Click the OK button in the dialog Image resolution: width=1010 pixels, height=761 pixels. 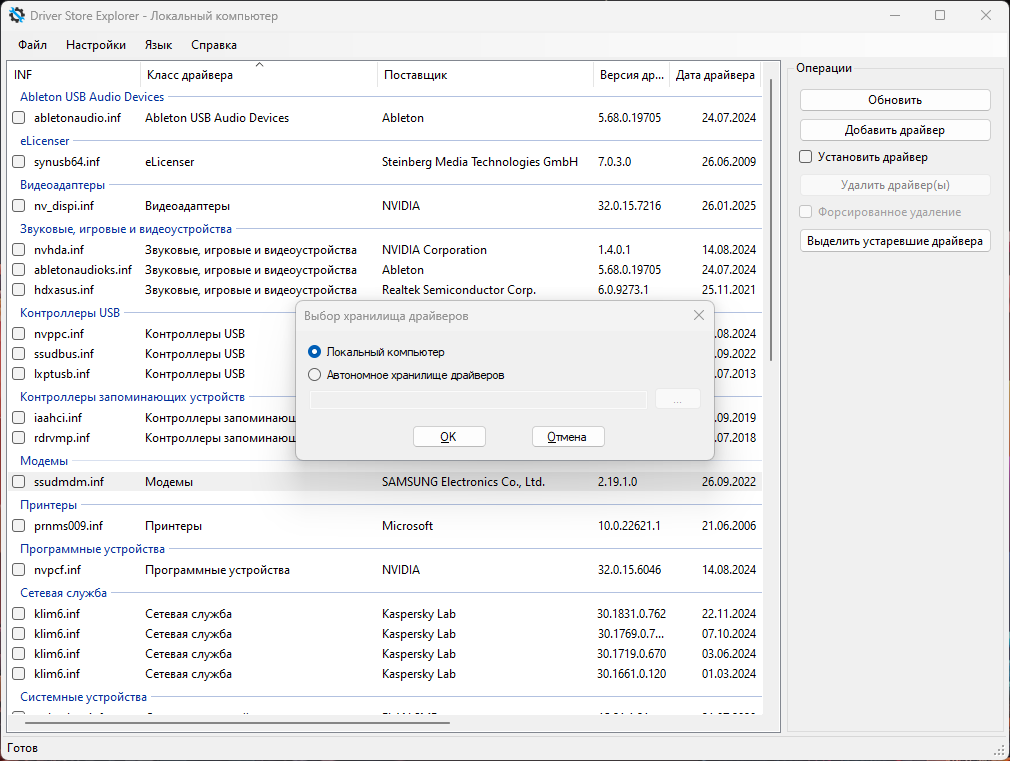click(x=449, y=437)
